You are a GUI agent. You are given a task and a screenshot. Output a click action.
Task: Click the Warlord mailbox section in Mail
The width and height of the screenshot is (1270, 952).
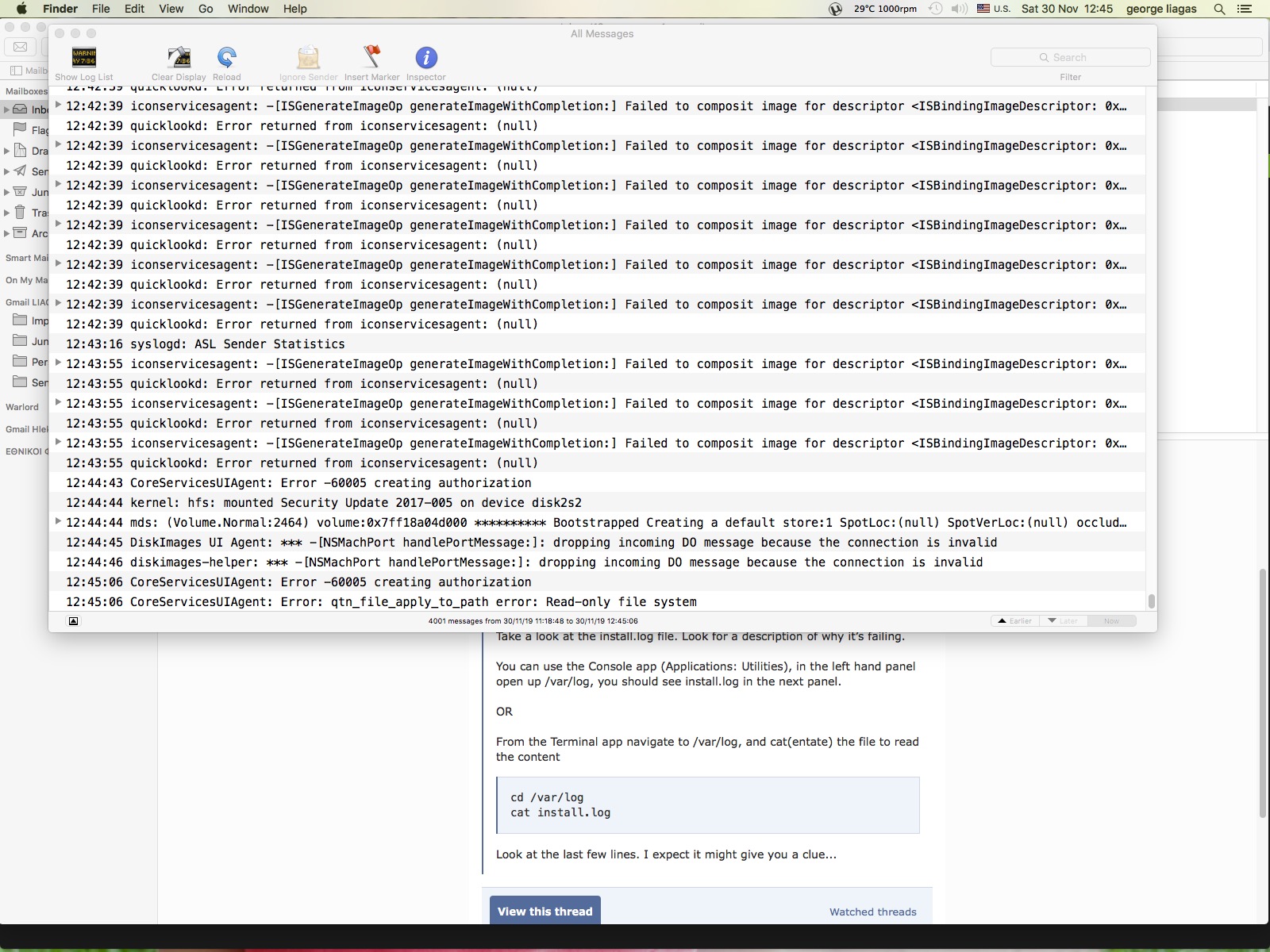pos(22,407)
